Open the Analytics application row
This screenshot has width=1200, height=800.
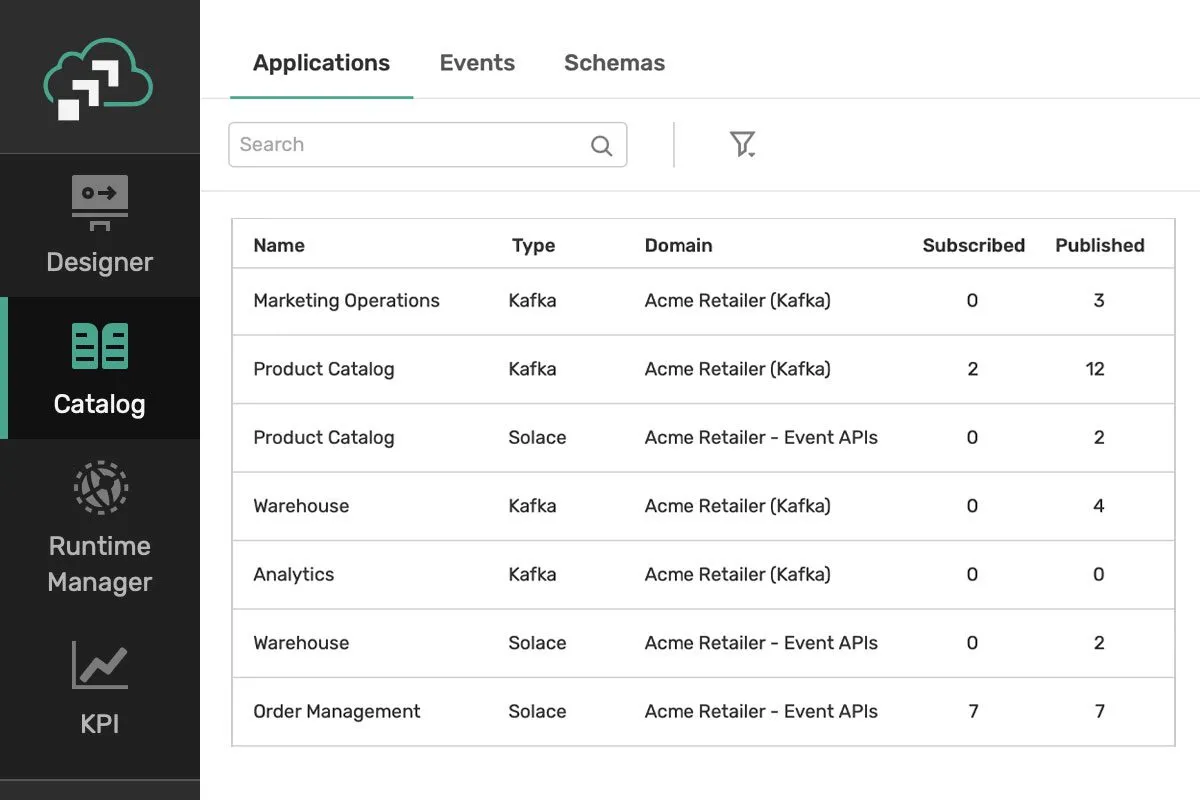coord(293,575)
